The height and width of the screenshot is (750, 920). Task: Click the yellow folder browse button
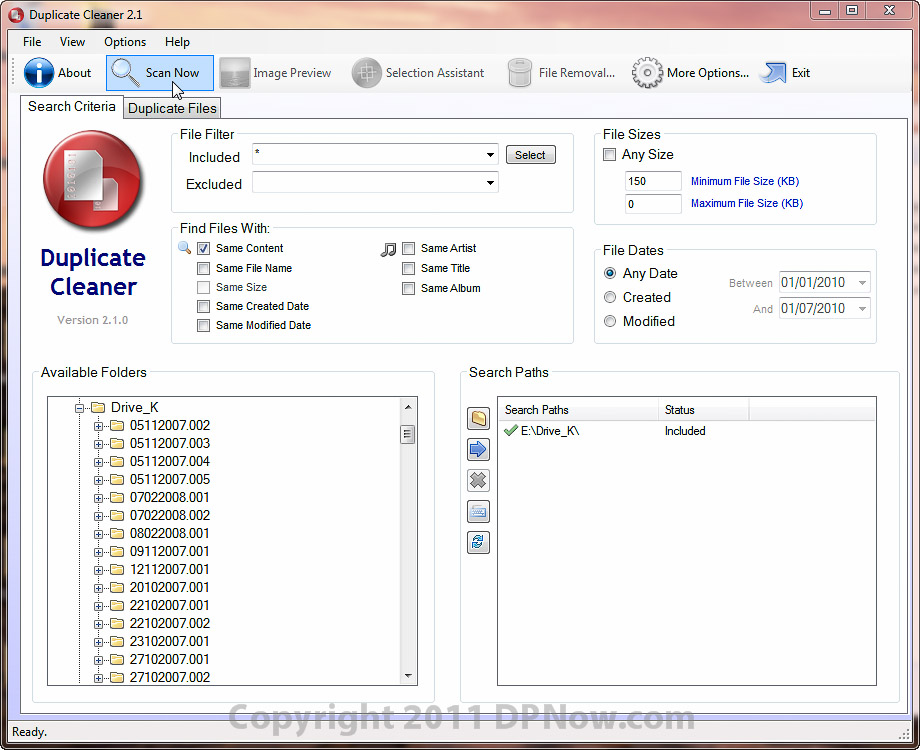point(479,419)
